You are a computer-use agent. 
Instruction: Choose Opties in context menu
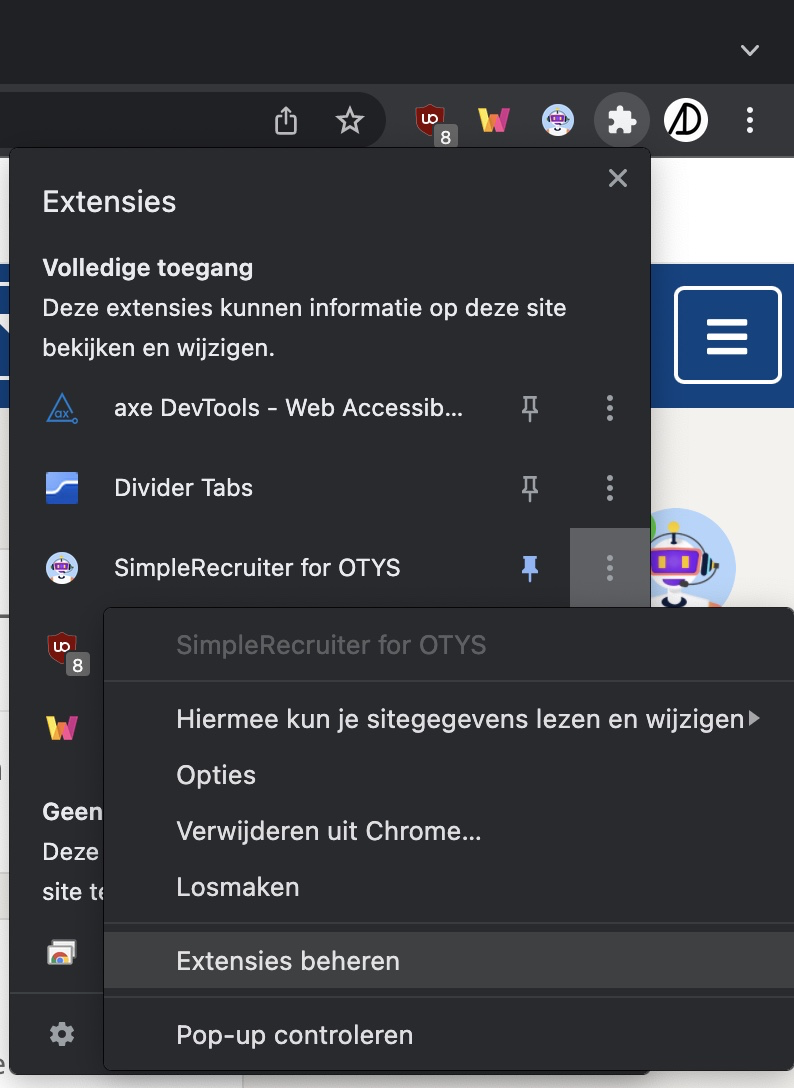pos(448,775)
